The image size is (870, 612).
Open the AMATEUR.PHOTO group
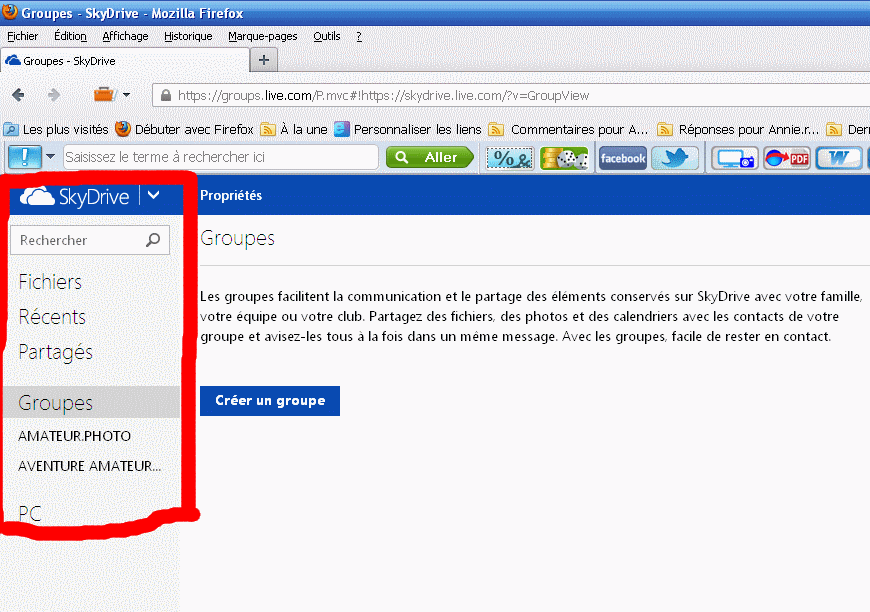pyautogui.click(x=74, y=436)
